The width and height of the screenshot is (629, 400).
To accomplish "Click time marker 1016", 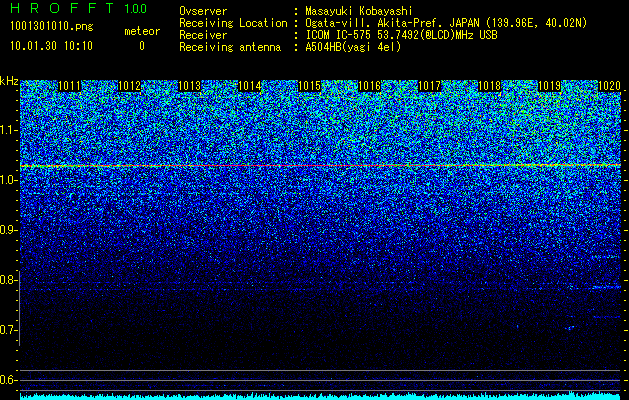I will 369,86.
